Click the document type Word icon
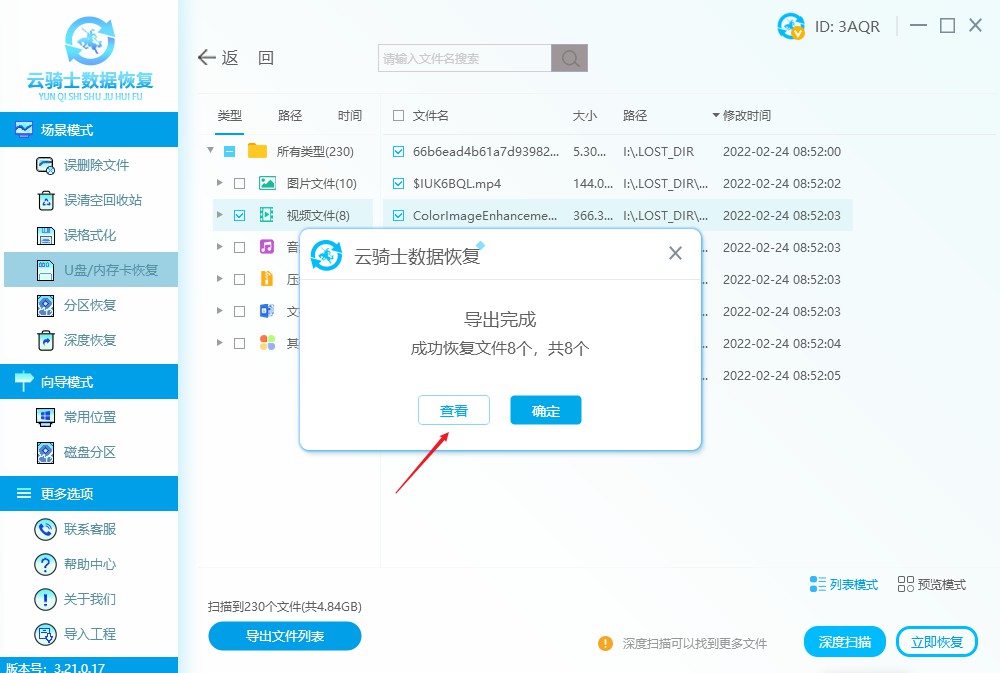The width and height of the screenshot is (1000, 673). click(x=267, y=311)
